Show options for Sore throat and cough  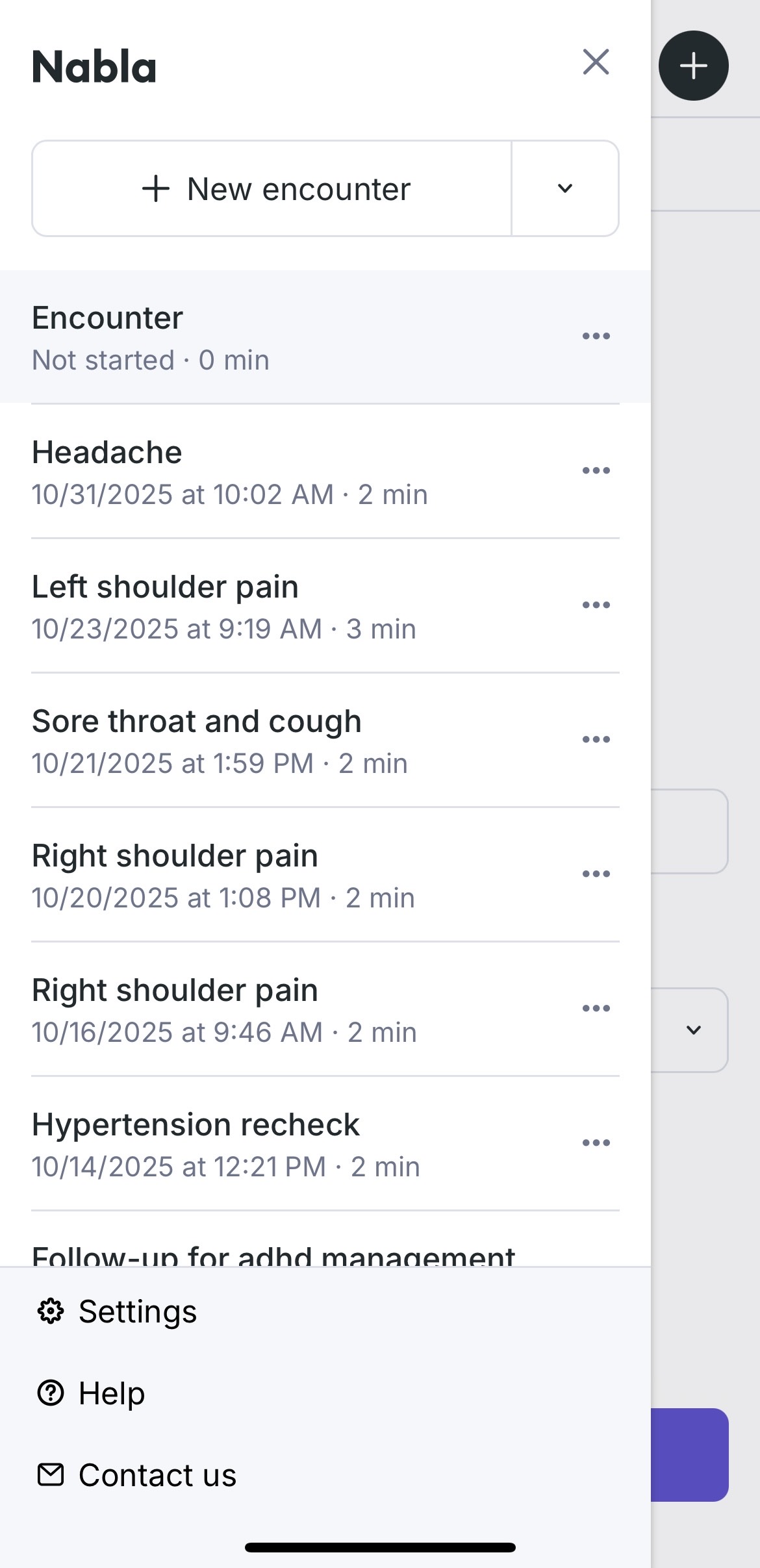[x=596, y=740]
